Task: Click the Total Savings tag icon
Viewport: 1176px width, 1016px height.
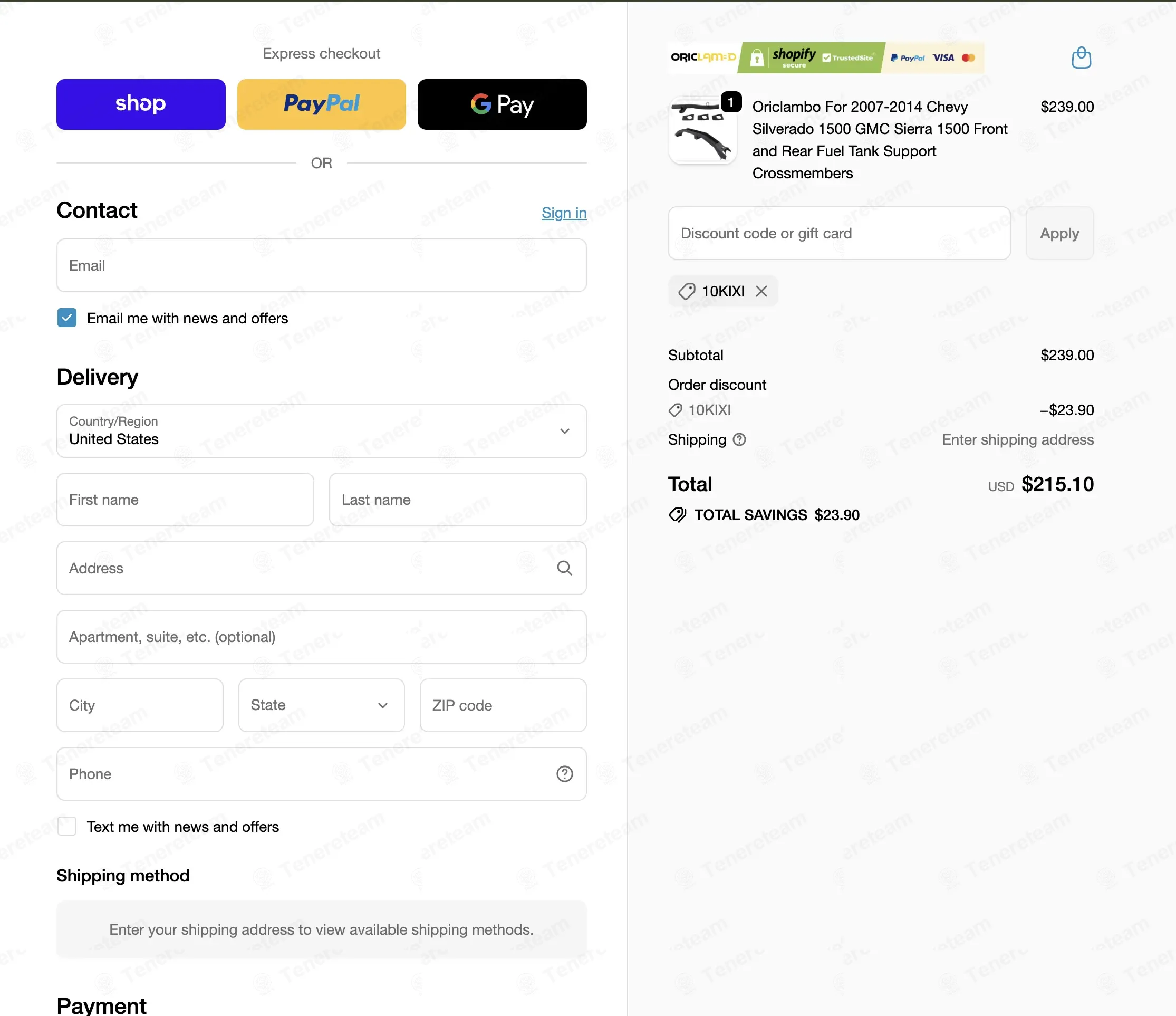Action: pos(677,515)
